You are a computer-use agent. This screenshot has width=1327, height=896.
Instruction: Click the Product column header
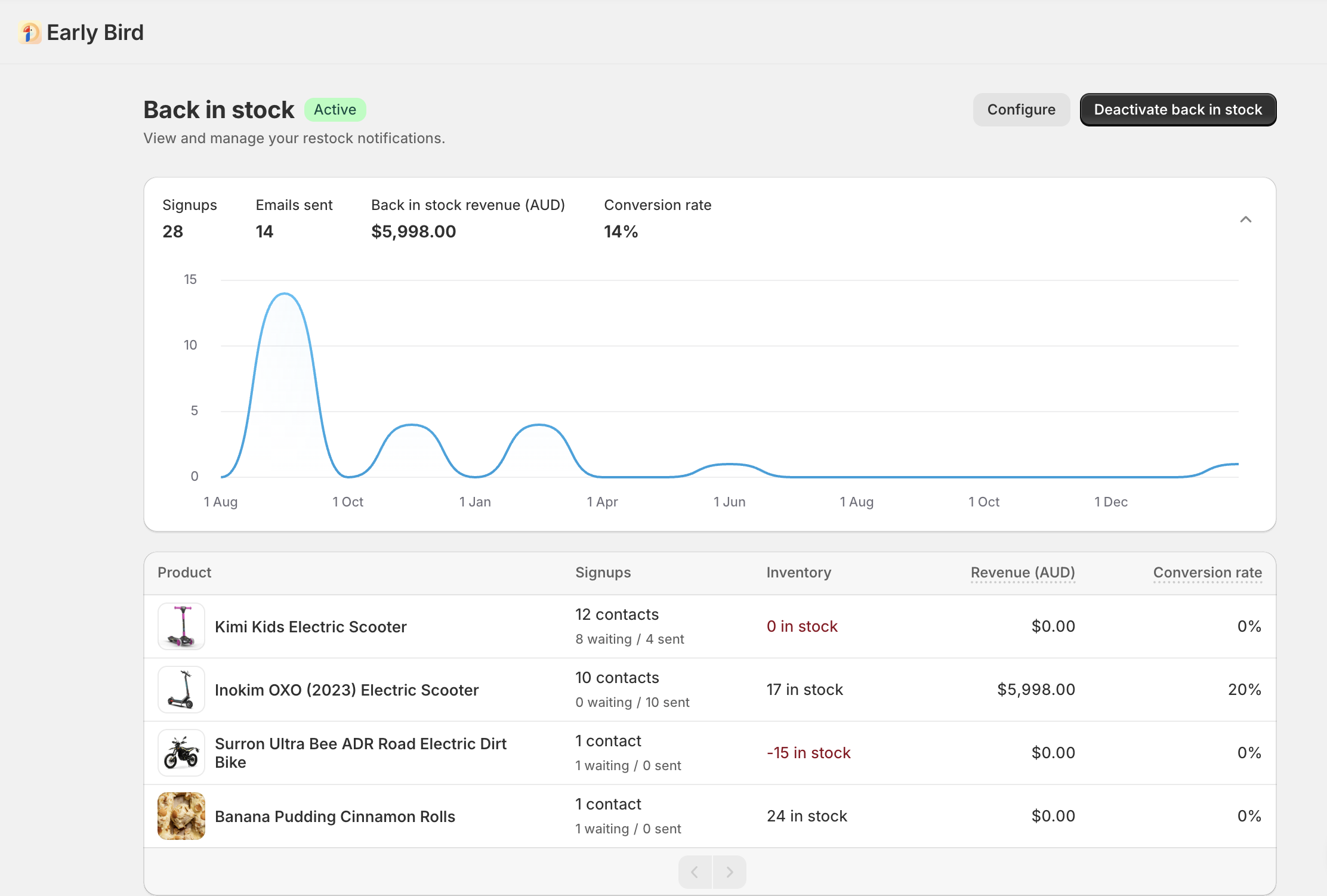[x=184, y=572]
